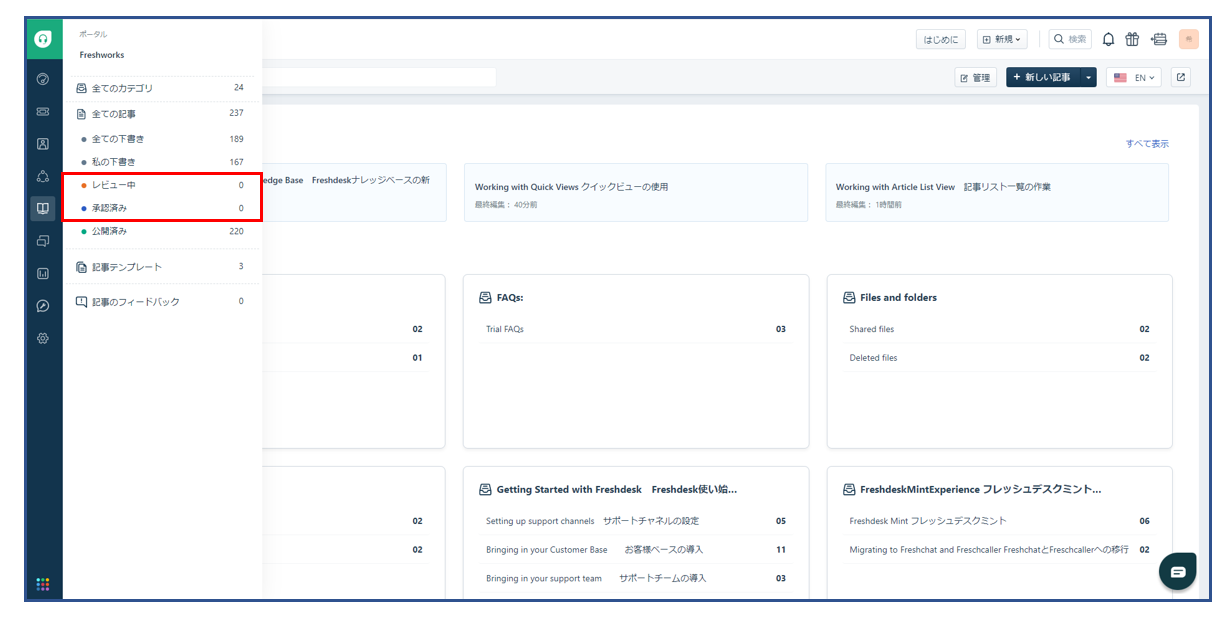
Task: Click the gift box icon
Action: coord(1132,39)
